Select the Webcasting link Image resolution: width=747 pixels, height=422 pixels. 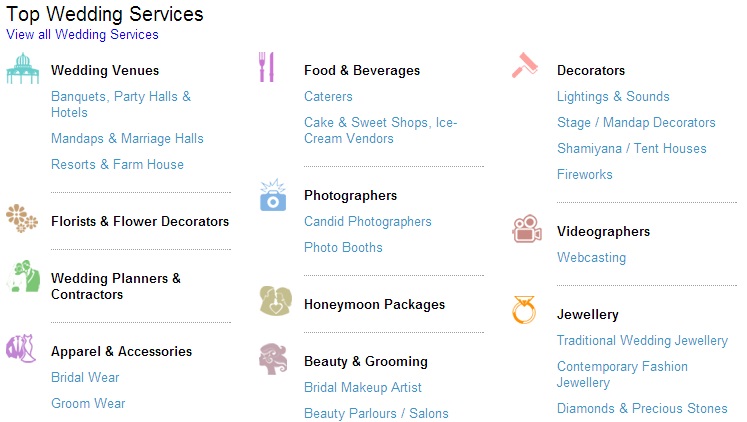tap(591, 258)
